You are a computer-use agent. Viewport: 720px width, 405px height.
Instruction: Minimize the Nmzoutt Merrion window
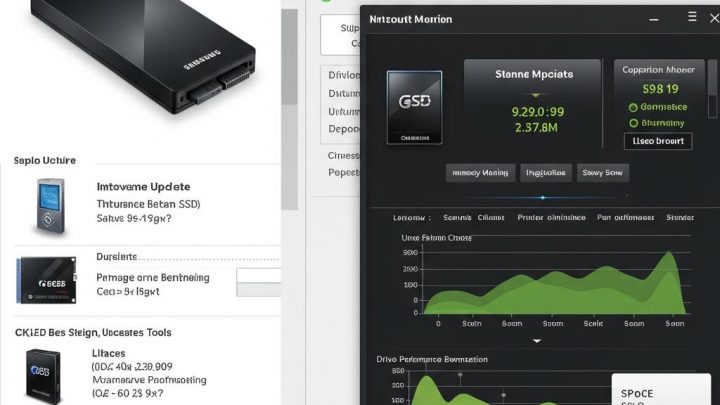coord(654,20)
